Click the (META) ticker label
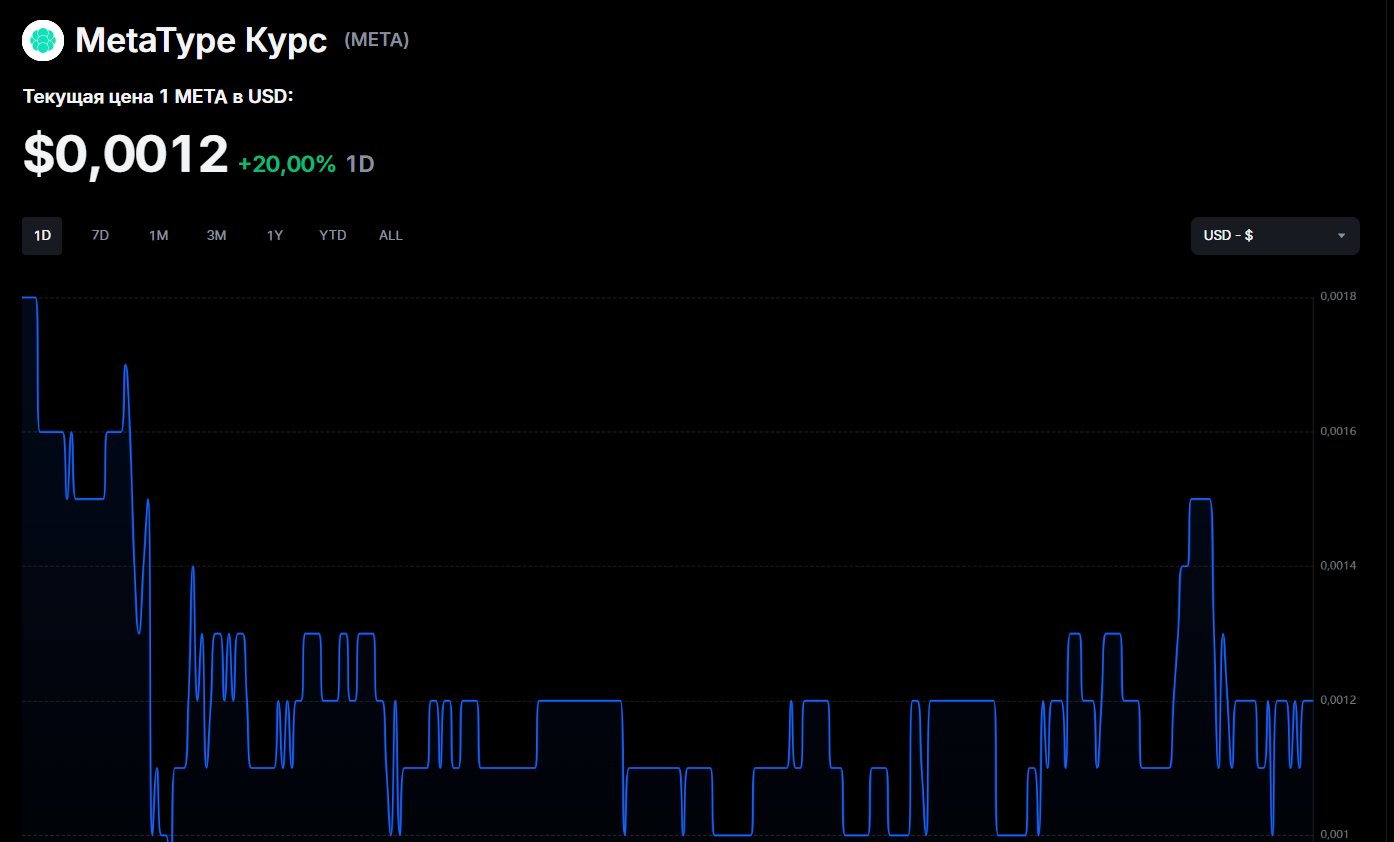The height and width of the screenshot is (842, 1394). pyautogui.click(x=376, y=41)
